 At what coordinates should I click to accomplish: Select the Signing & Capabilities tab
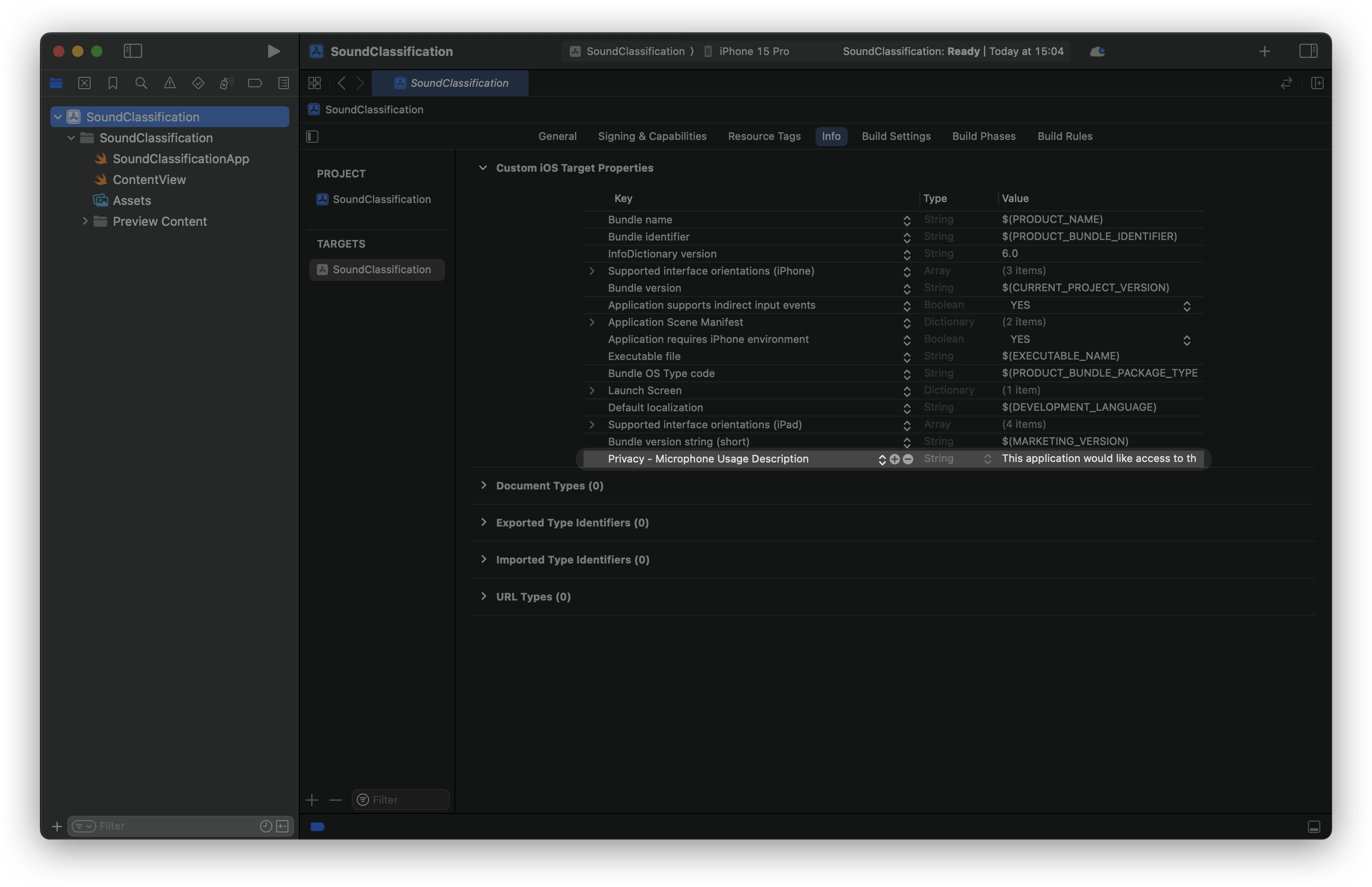652,137
